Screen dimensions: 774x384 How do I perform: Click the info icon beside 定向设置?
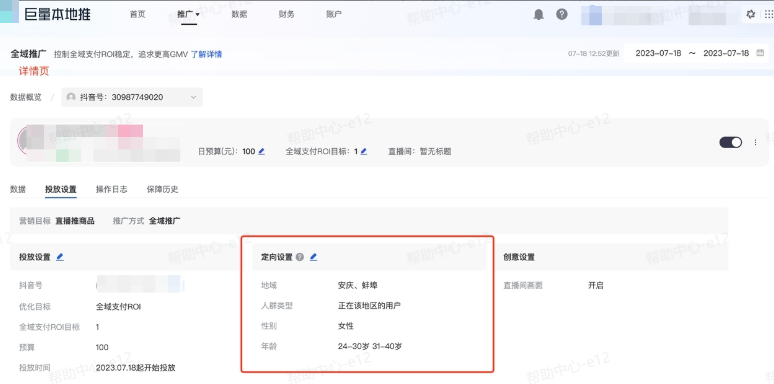(x=299, y=257)
